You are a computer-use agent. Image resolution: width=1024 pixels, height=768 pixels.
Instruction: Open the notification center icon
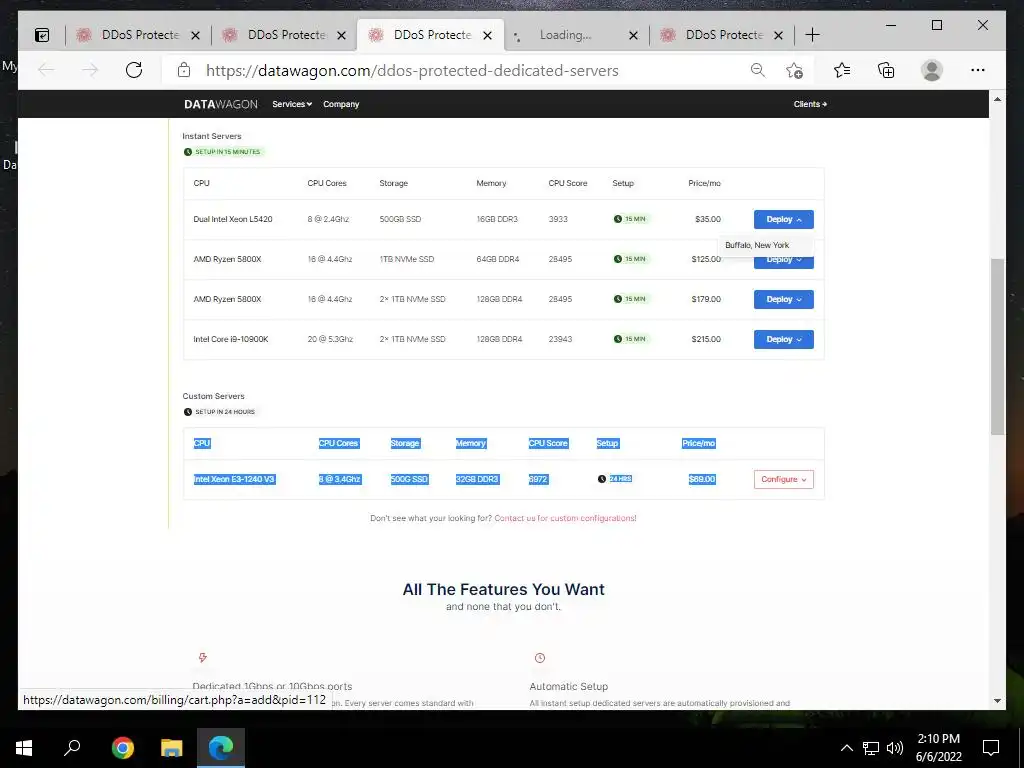pyautogui.click(x=991, y=748)
